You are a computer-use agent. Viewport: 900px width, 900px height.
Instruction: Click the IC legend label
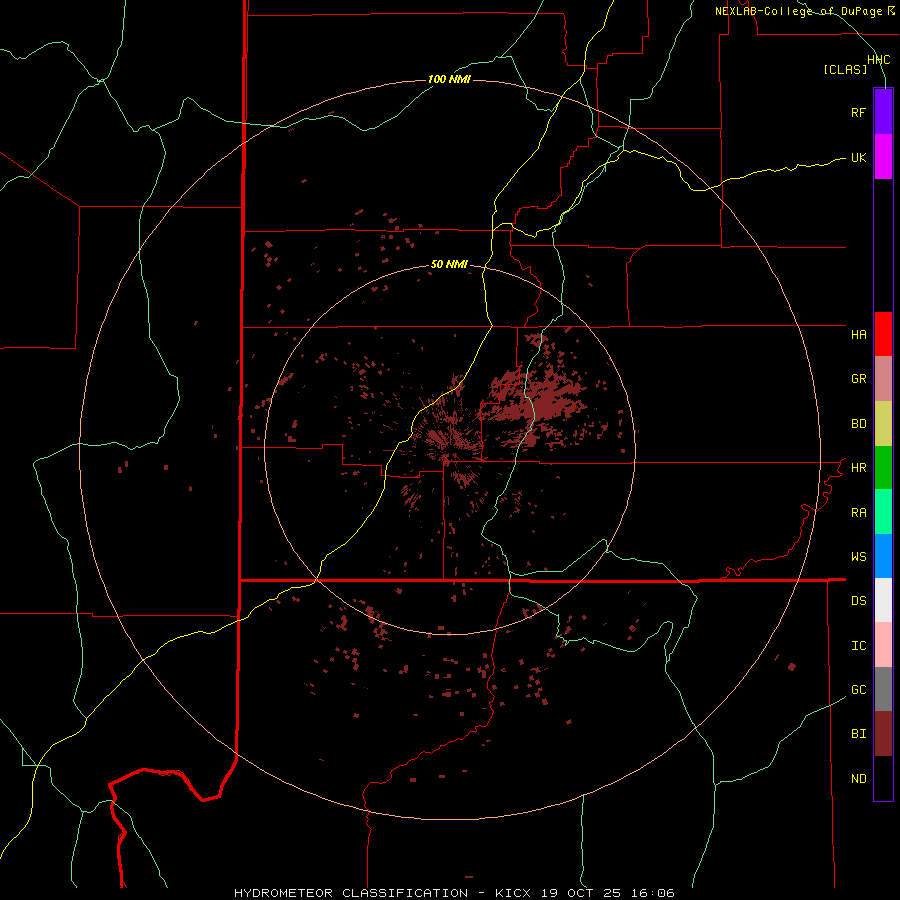858,646
